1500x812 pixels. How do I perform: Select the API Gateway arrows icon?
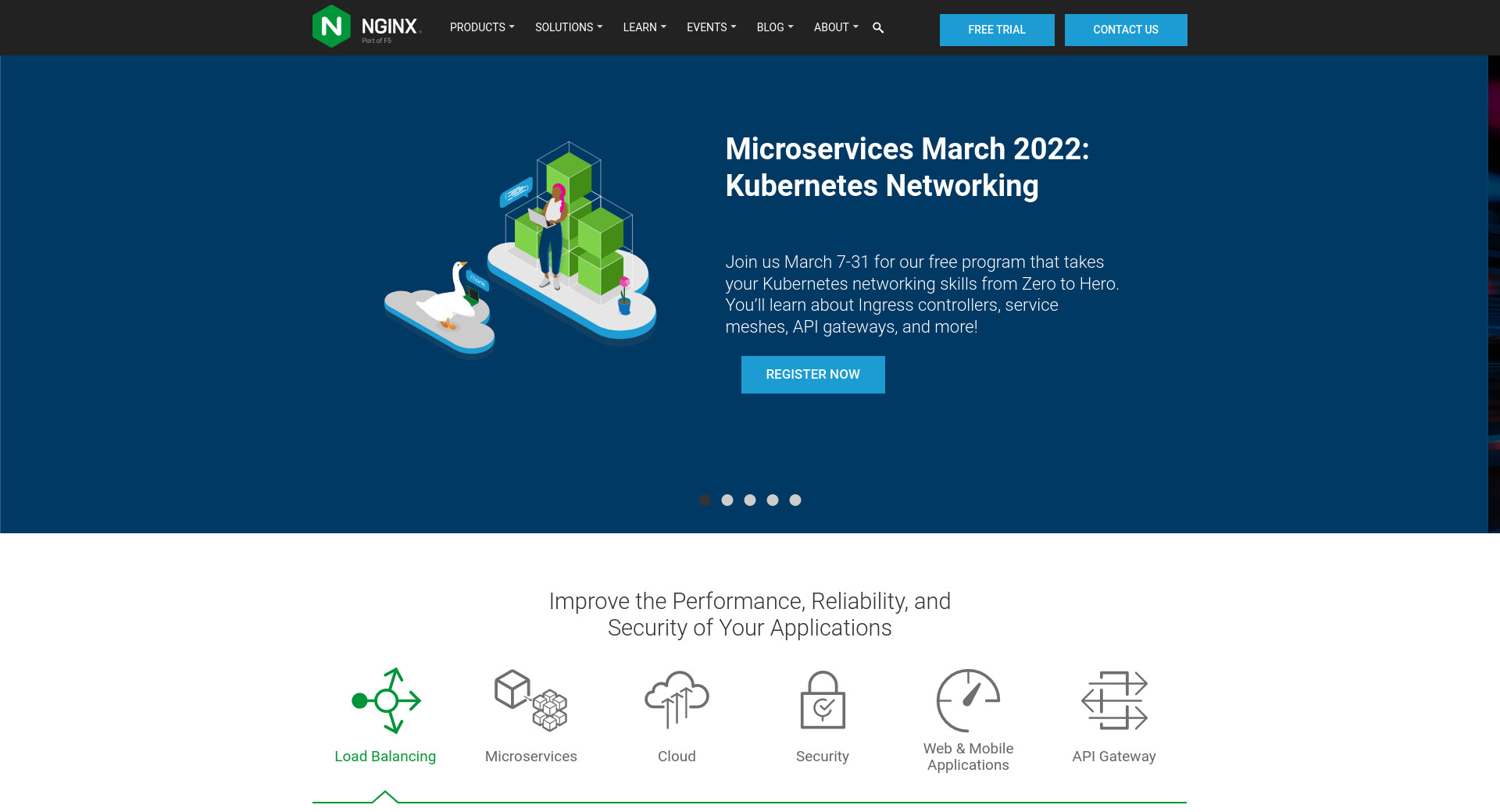1114,700
